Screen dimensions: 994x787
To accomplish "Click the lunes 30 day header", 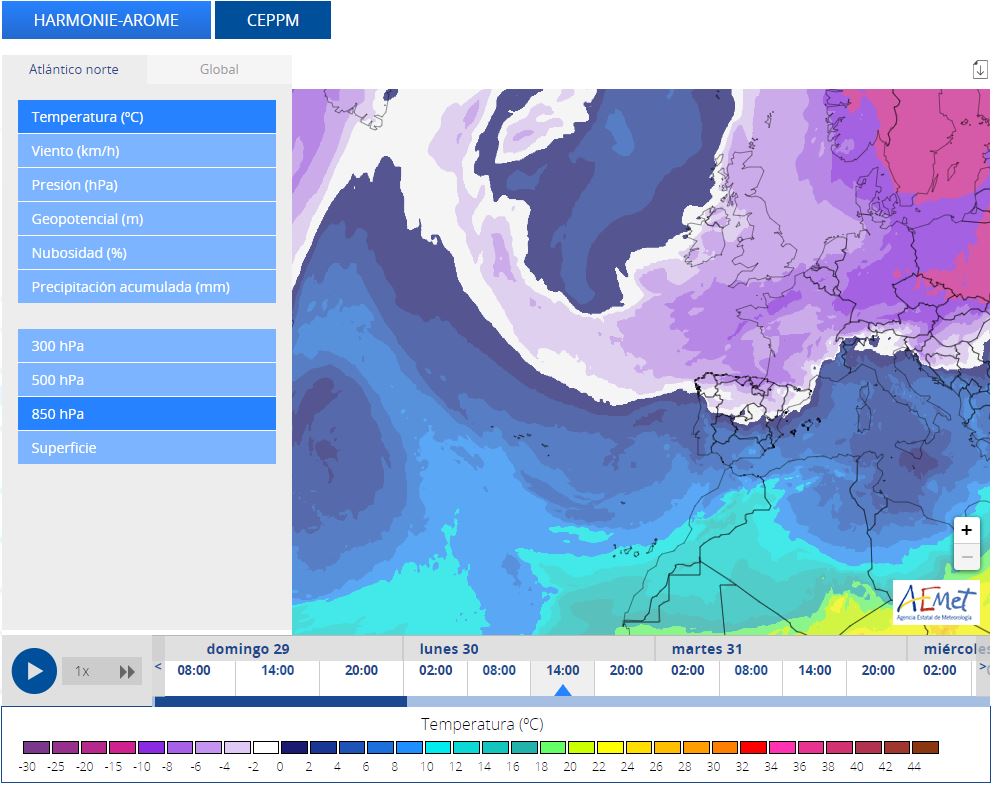I will coord(449,649).
